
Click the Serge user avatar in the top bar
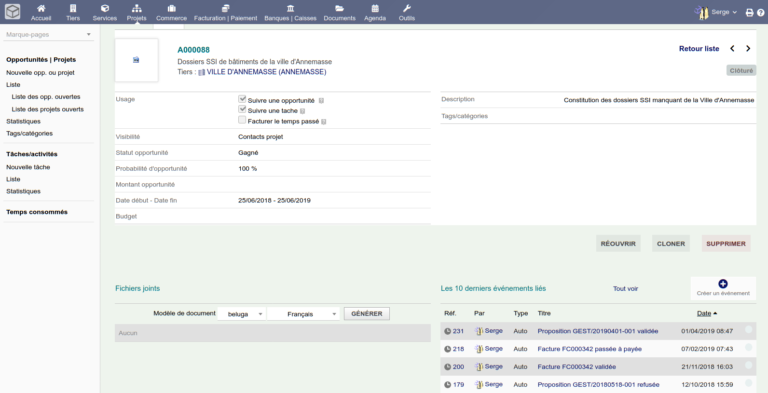[x=702, y=12]
